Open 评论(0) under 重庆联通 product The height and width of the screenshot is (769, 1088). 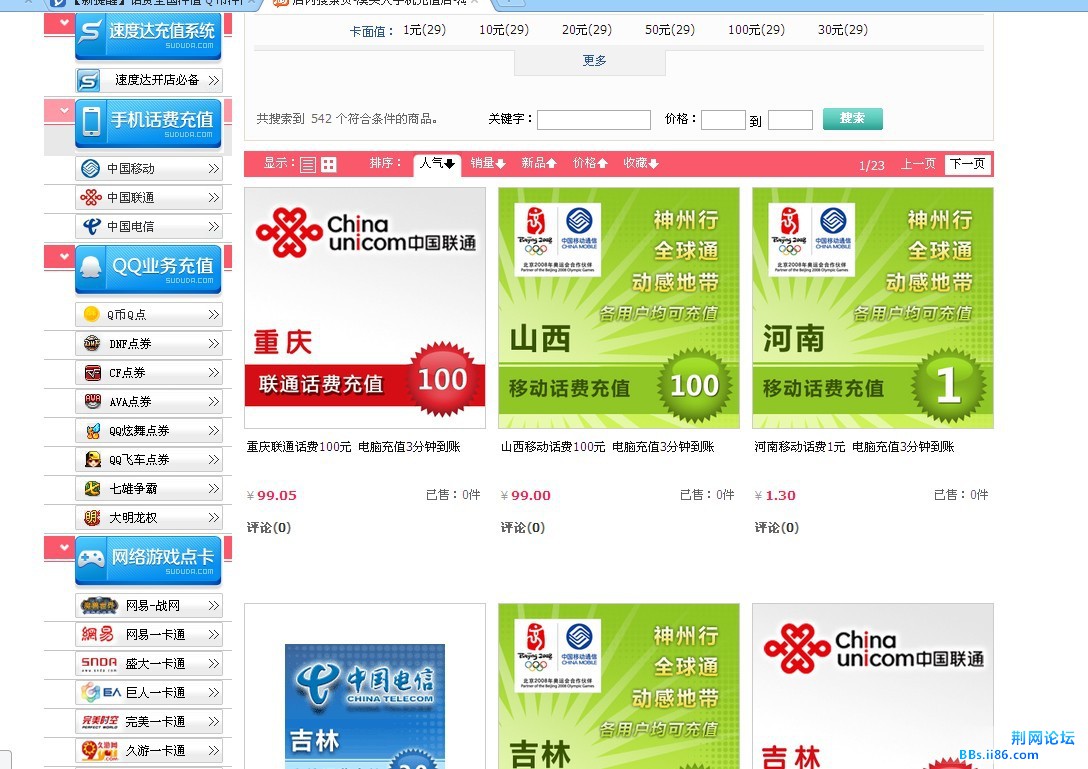click(x=269, y=527)
